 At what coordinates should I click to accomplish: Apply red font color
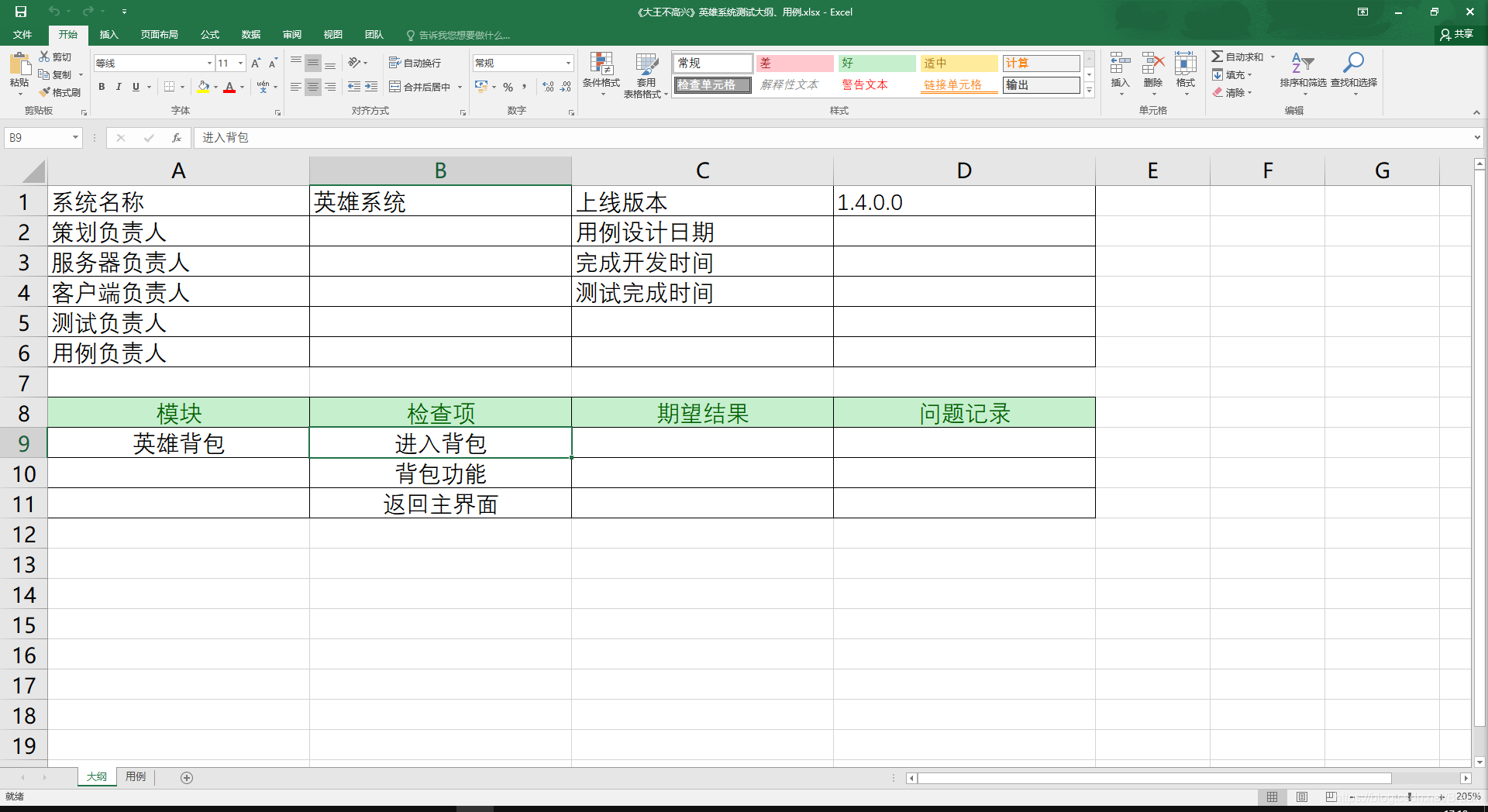pyautogui.click(x=229, y=87)
